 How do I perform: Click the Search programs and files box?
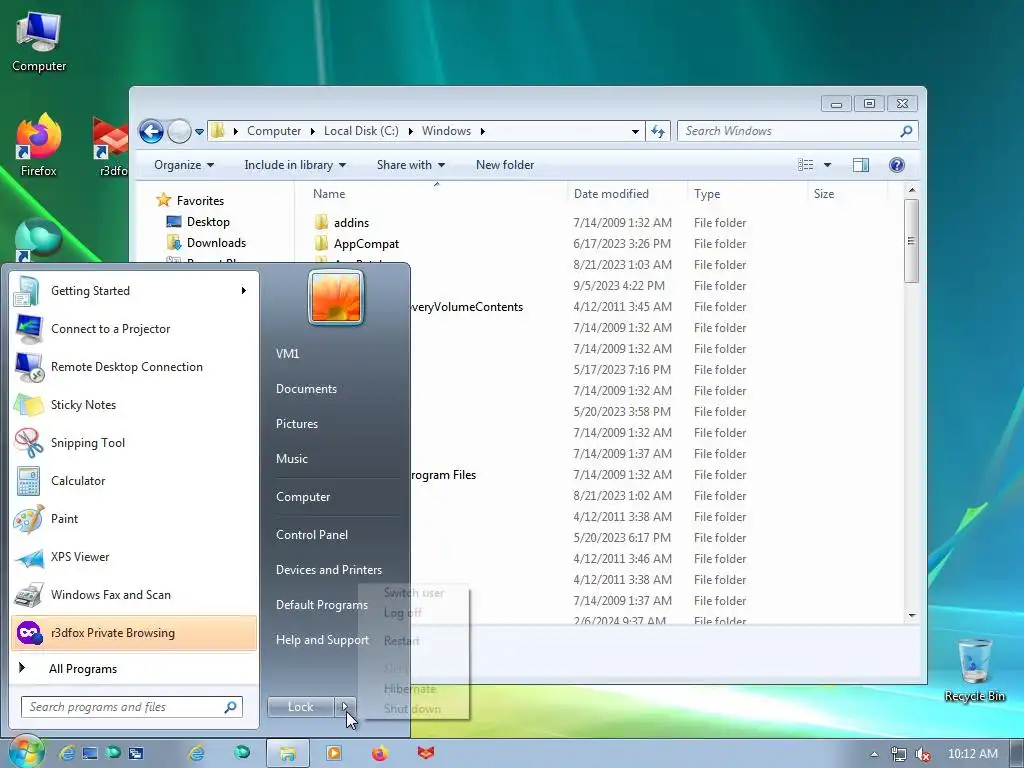click(x=132, y=707)
